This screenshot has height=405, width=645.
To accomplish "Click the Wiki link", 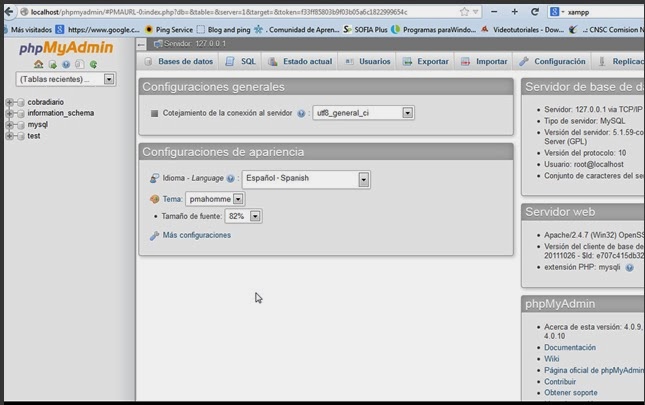I will (552, 359).
